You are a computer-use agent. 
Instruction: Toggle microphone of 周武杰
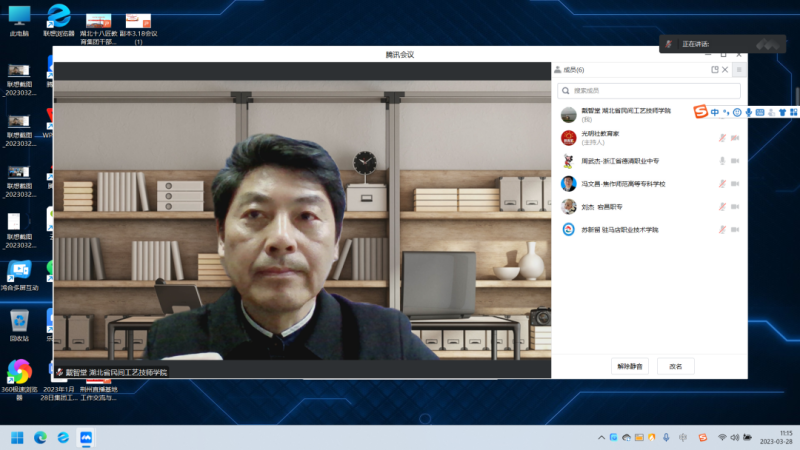[722, 161]
